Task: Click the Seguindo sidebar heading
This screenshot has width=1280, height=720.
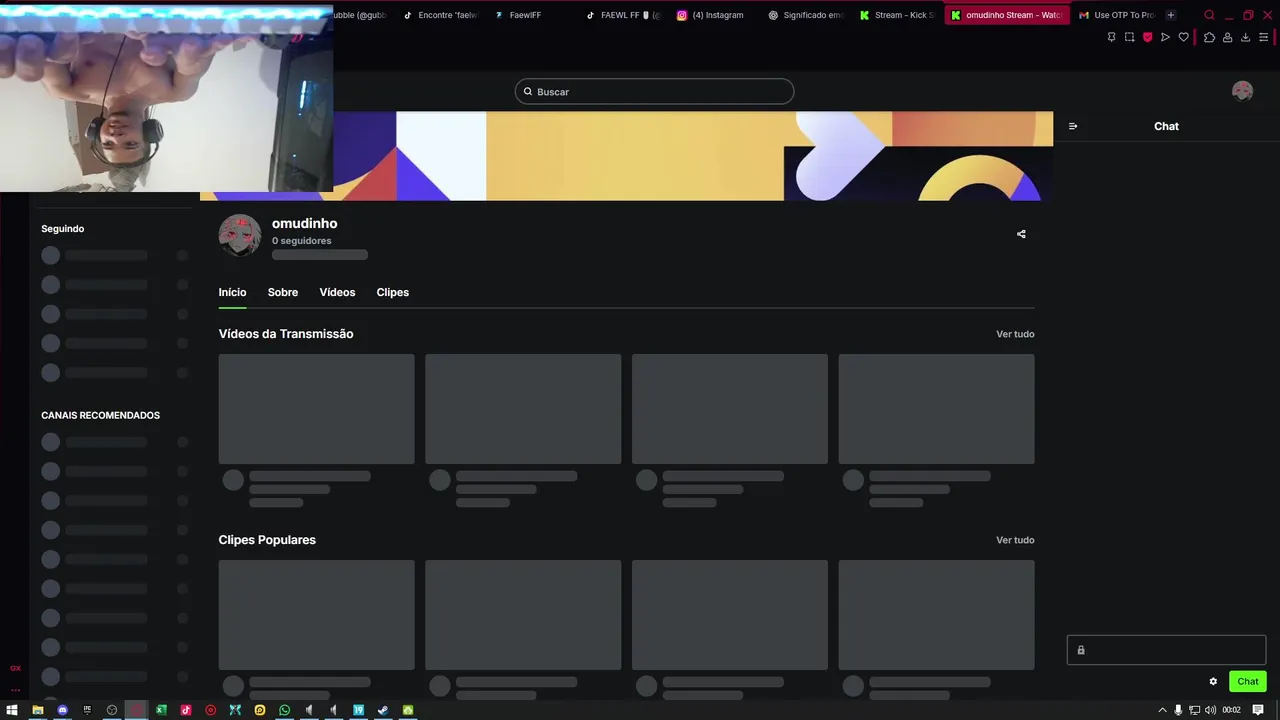Action: 62,229
